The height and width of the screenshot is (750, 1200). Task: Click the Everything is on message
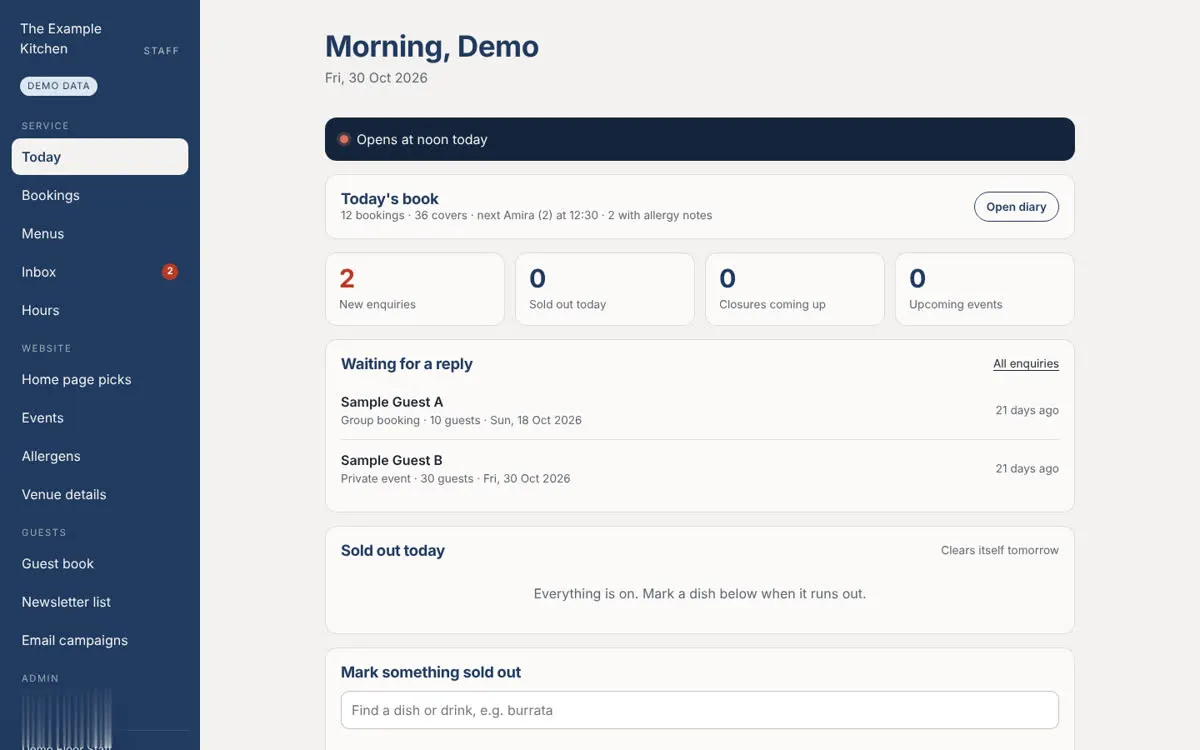700,594
